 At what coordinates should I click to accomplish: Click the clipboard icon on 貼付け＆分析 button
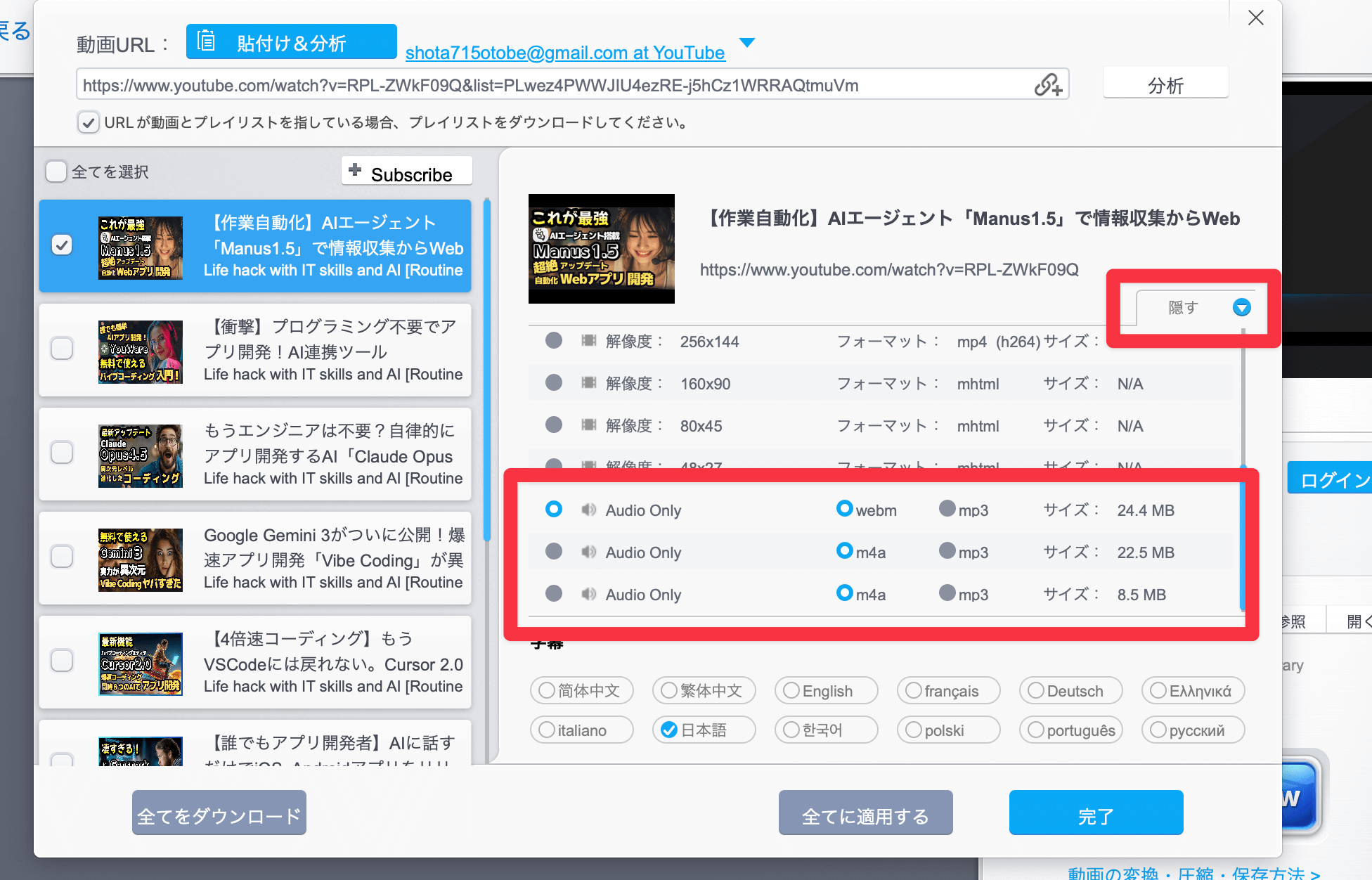click(x=205, y=42)
